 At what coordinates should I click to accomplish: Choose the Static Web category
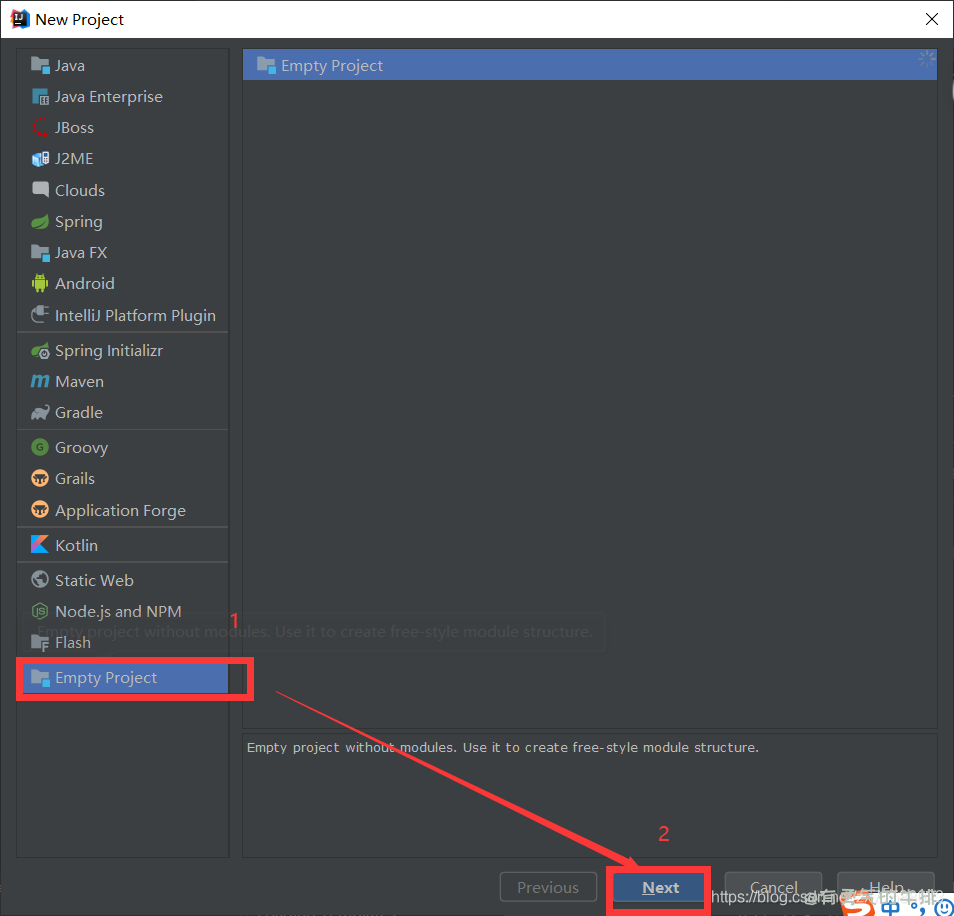point(94,580)
